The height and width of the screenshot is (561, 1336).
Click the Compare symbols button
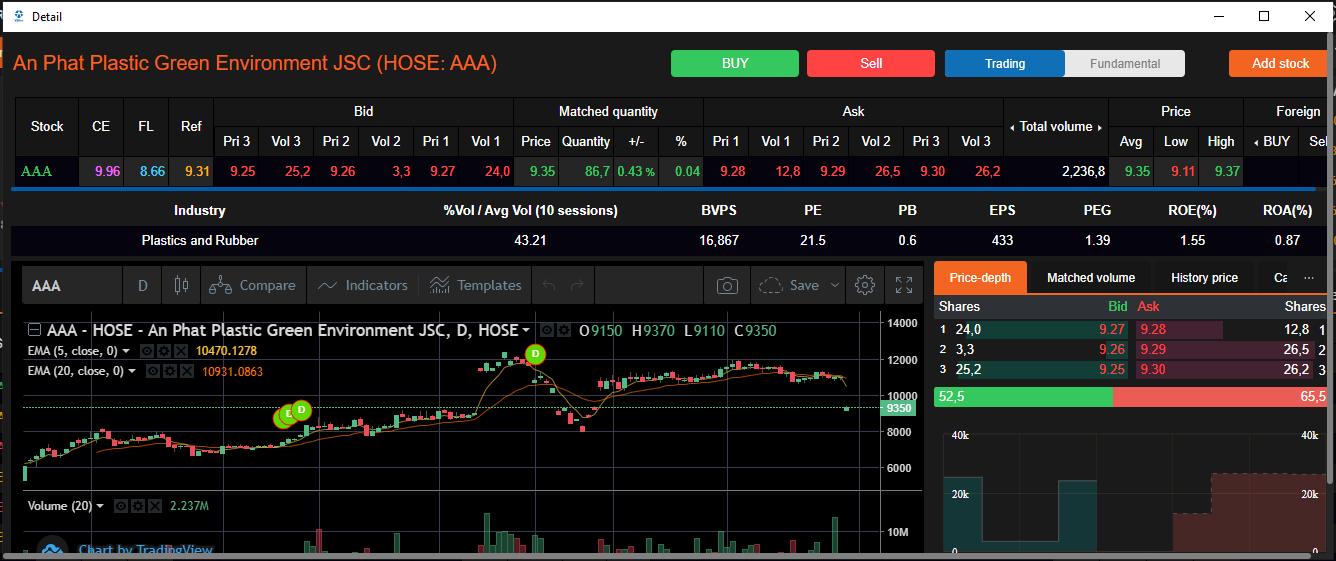coord(253,285)
